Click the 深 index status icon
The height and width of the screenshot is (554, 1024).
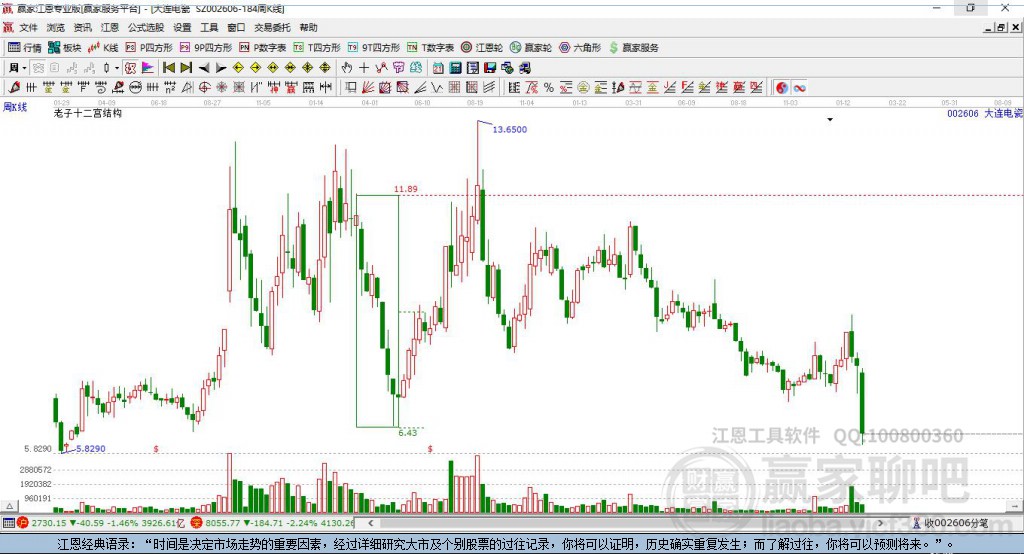click(197, 523)
